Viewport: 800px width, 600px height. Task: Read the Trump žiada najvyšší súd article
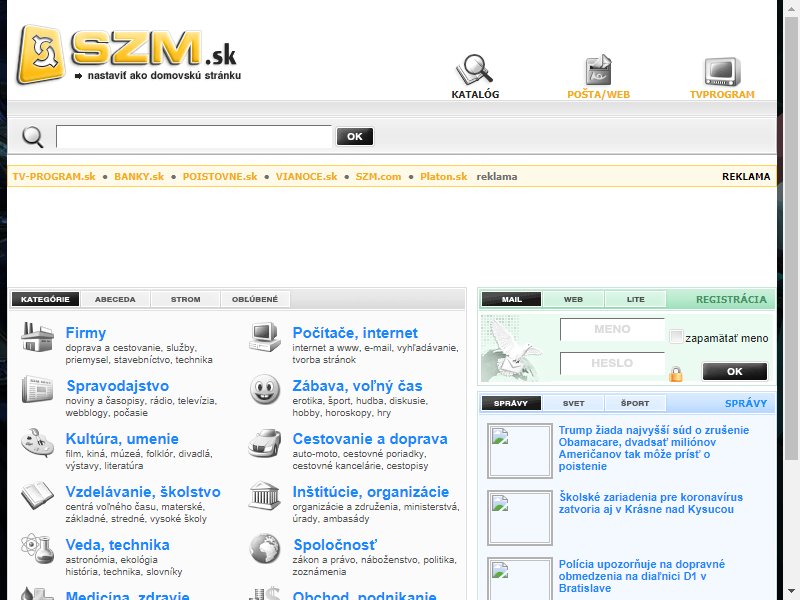(x=654, y=448)
